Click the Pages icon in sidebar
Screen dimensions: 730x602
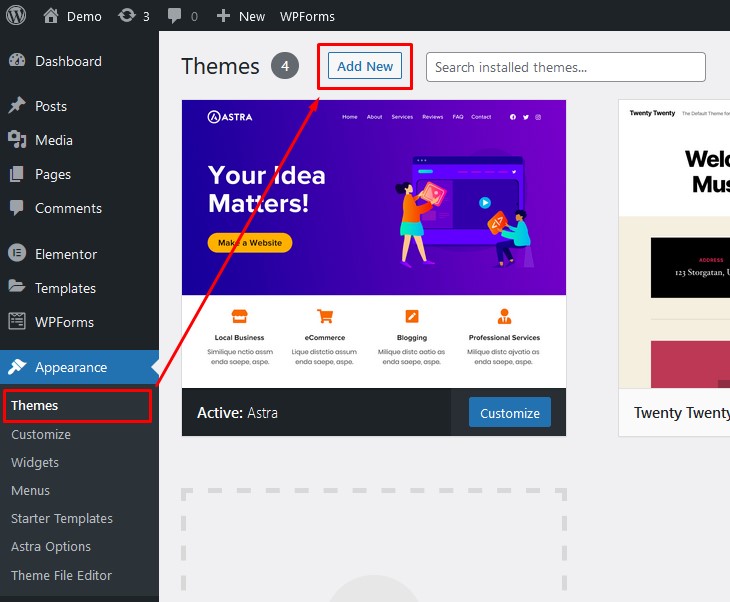[x=17, y=174]
